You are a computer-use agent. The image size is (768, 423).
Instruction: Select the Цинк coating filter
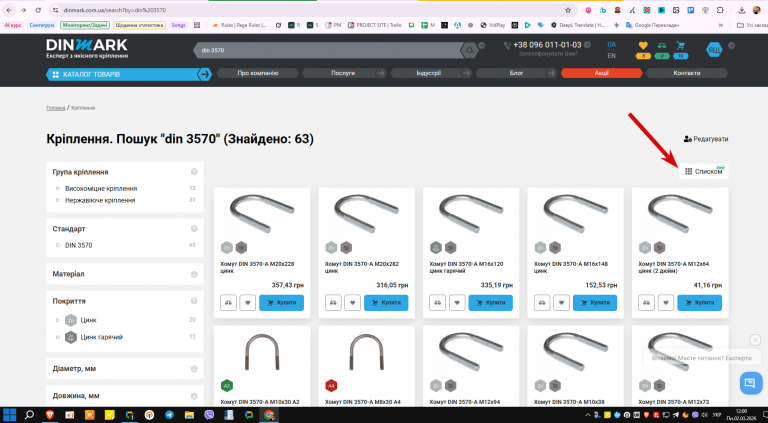click(x=89, y=320)
